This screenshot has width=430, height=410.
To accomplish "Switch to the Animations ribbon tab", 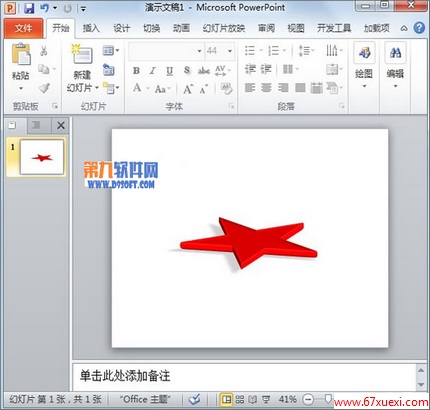I will [181, 28].
